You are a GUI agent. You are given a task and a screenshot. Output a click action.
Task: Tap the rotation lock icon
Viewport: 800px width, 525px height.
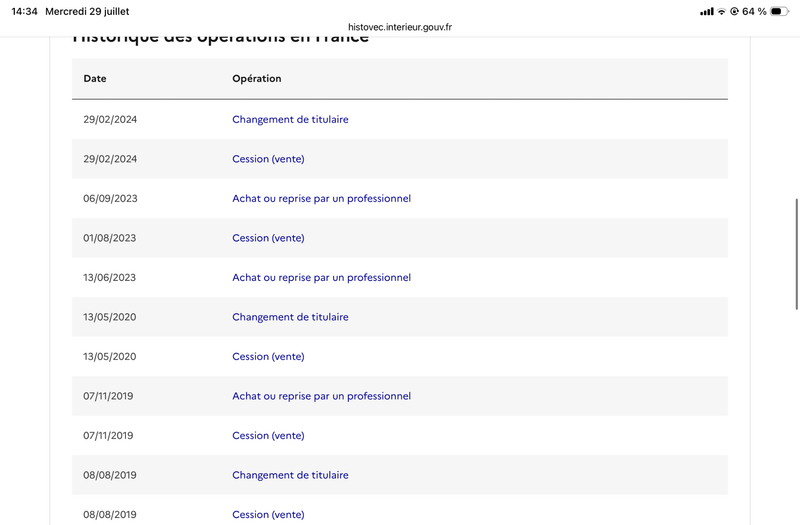(x=734, y=11)
